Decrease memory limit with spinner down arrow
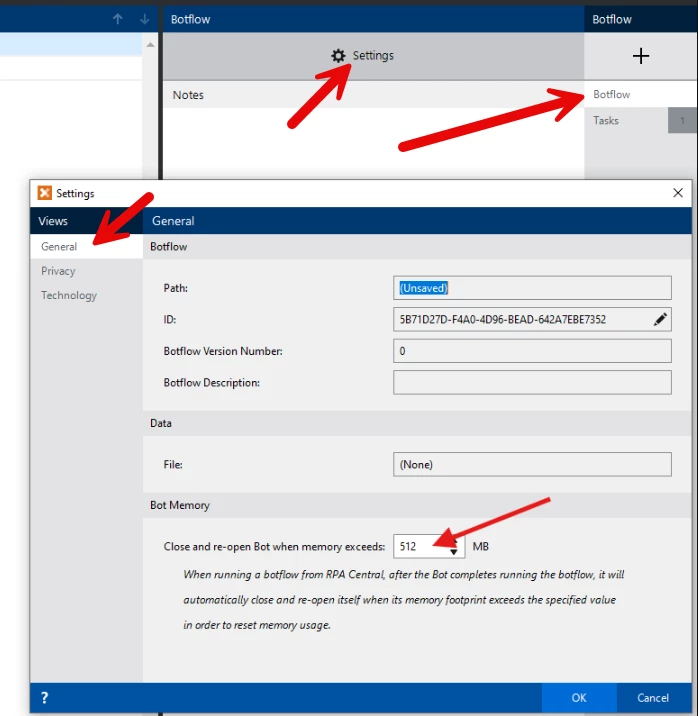The height and width of the screenshot is (716, 698). [453, 552]
